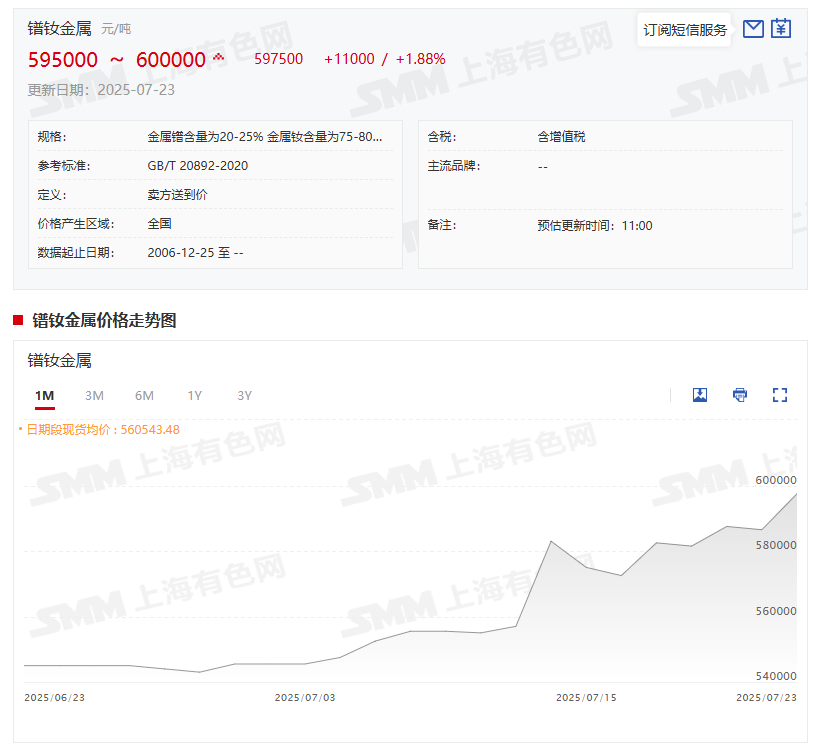Select the 1M time range tab
Screen dimensions: 820x750
click(x=44, y=396)
